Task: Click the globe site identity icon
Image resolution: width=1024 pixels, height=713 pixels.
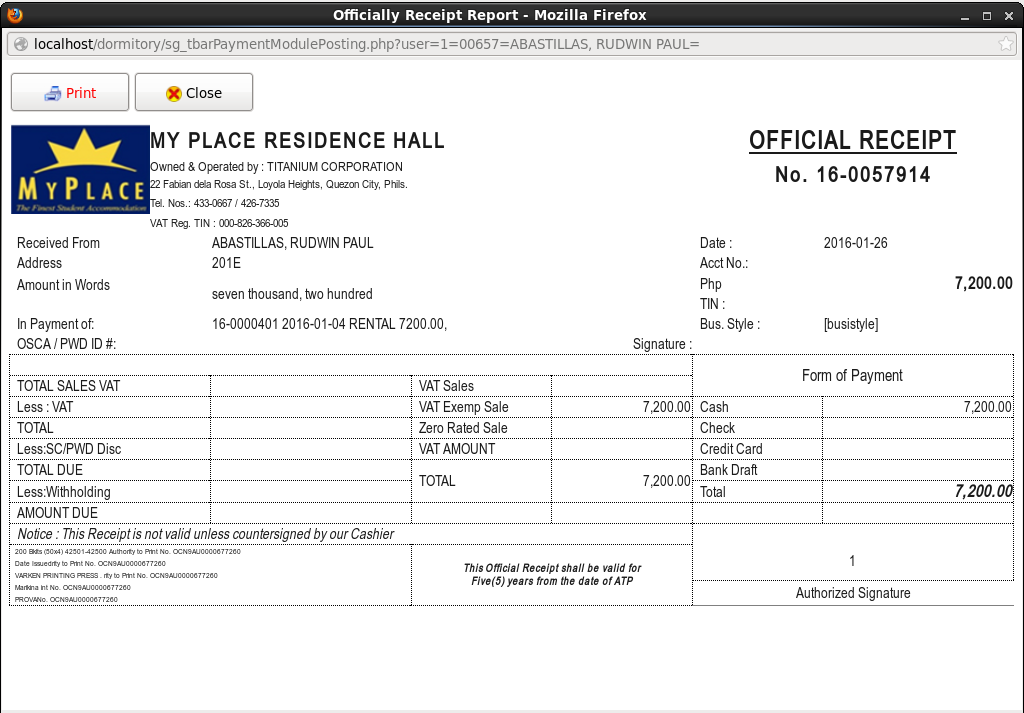Action: point(20,44)
